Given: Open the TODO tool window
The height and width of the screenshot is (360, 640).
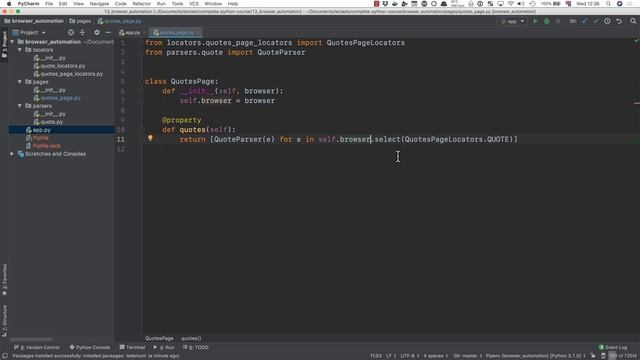Looking at the screenshot, I should point(196,347).
